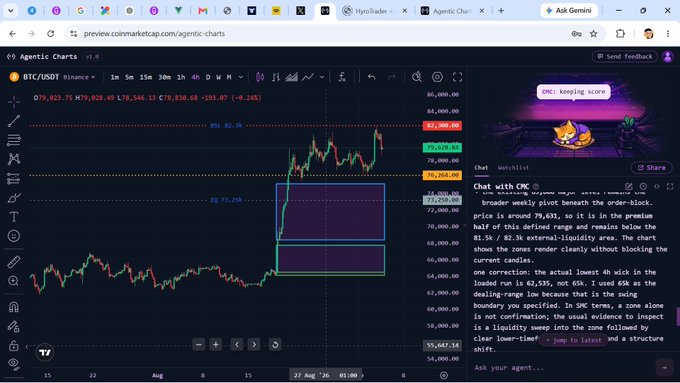This screenshot has width=680, height=383.
Task: Reset the chart view
Action: tap(275, 345)
